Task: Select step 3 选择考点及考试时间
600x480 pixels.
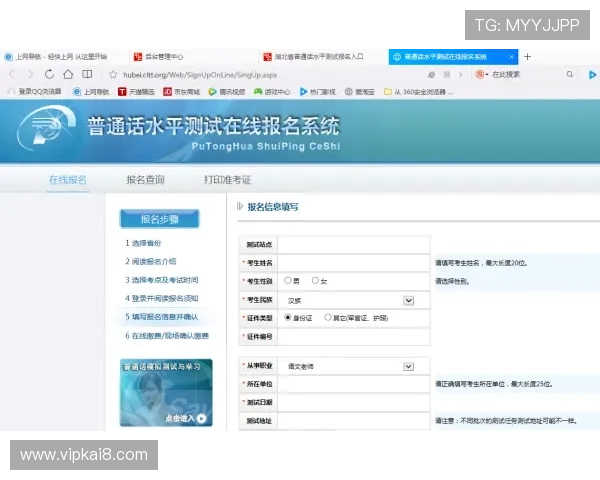Action: [161, 280]
